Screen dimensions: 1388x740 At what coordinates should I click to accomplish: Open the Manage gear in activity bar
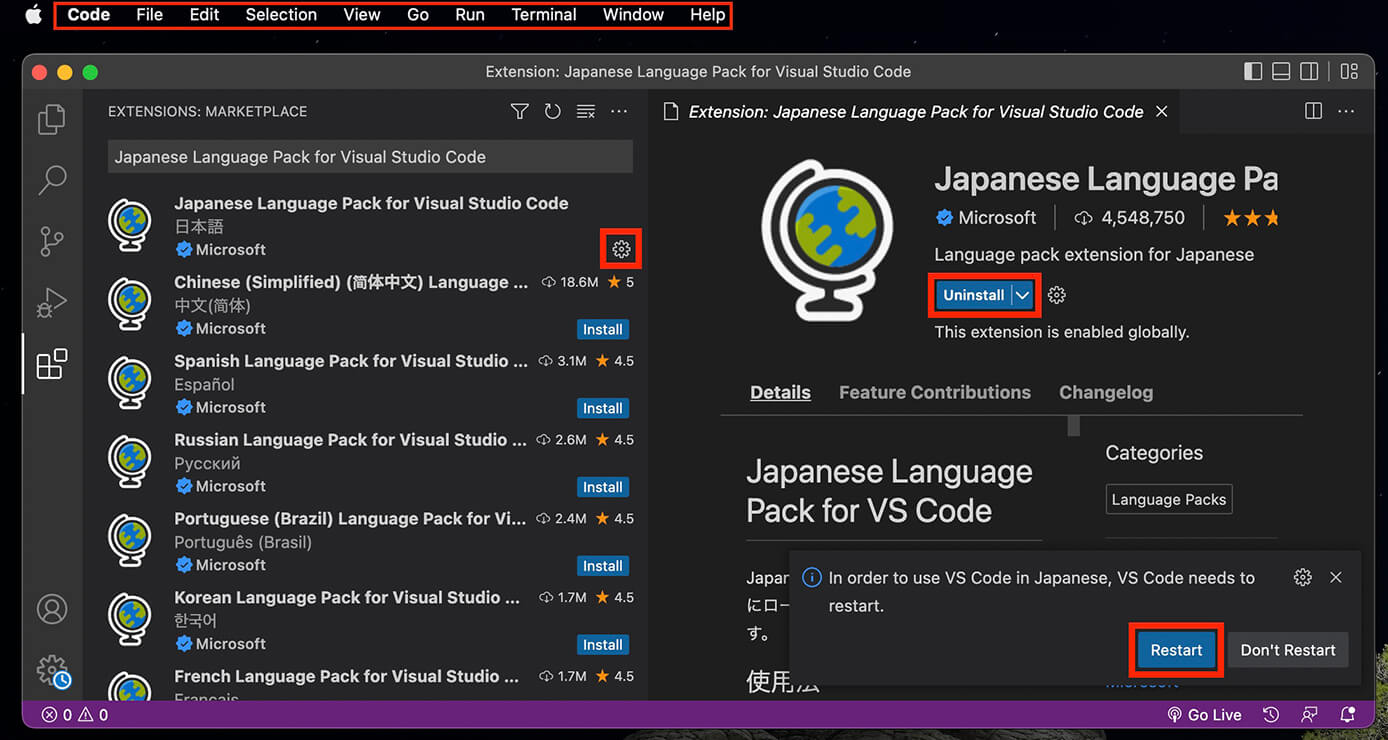pos(52,670)
